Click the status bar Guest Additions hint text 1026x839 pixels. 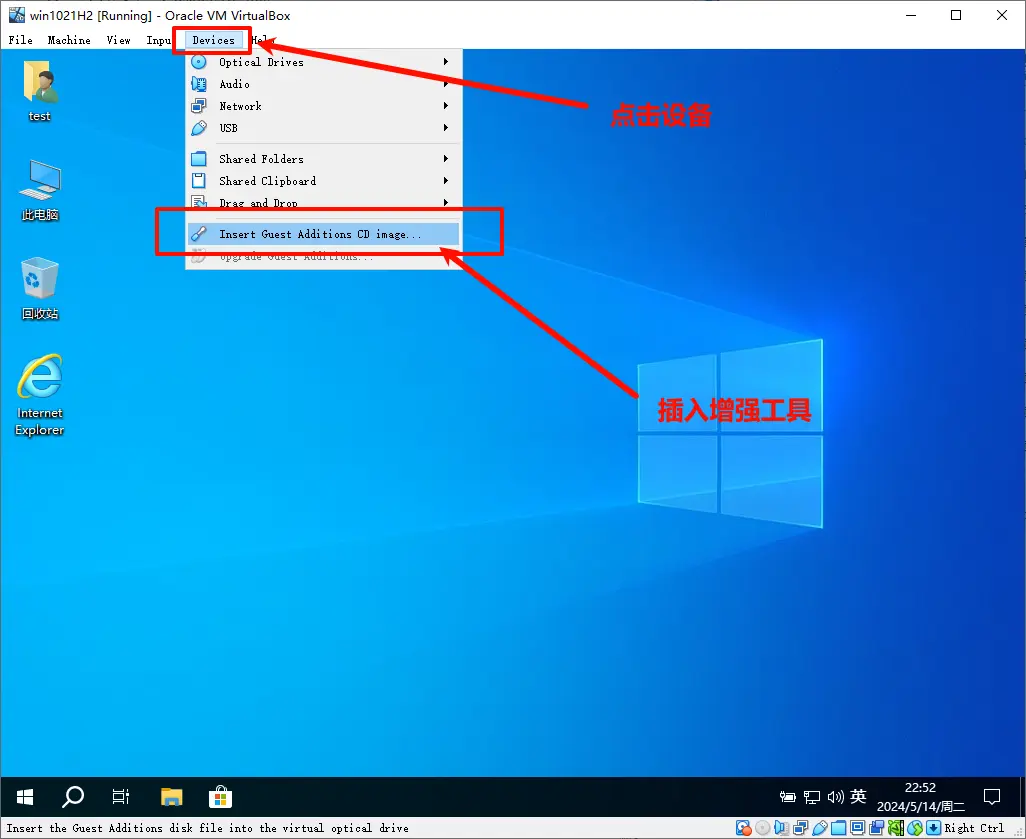(207, 828)
